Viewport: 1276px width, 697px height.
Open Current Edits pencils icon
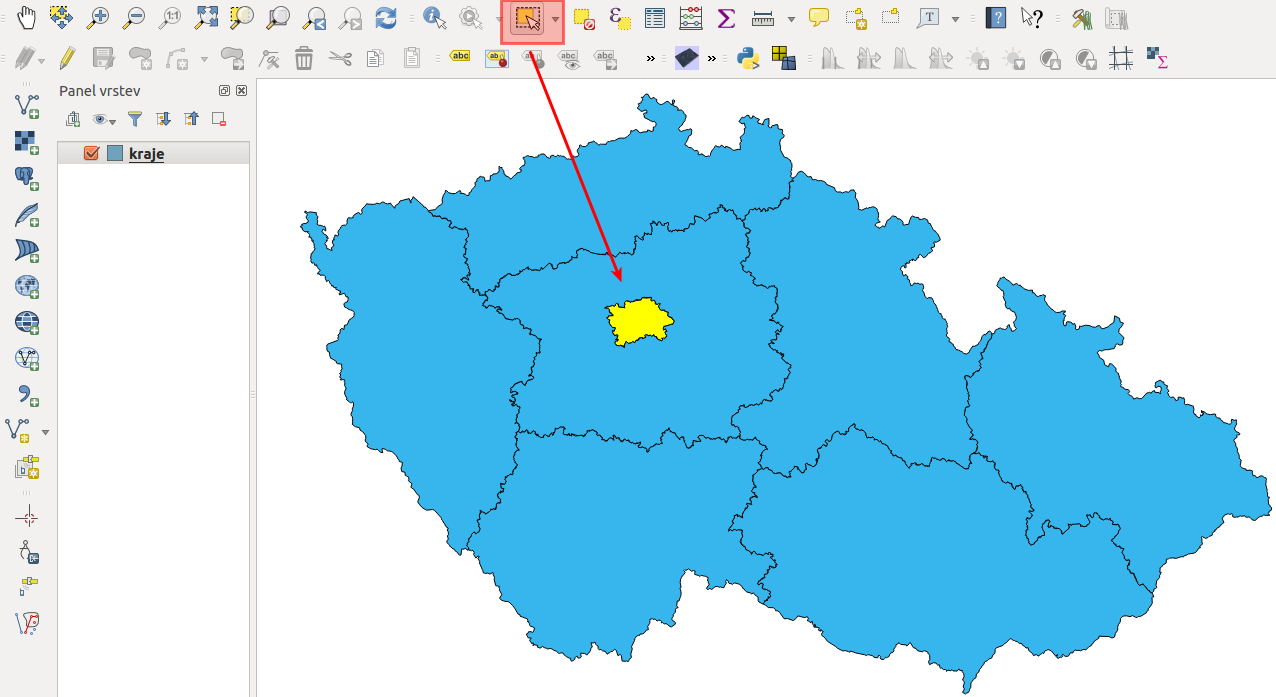[27, 58]
